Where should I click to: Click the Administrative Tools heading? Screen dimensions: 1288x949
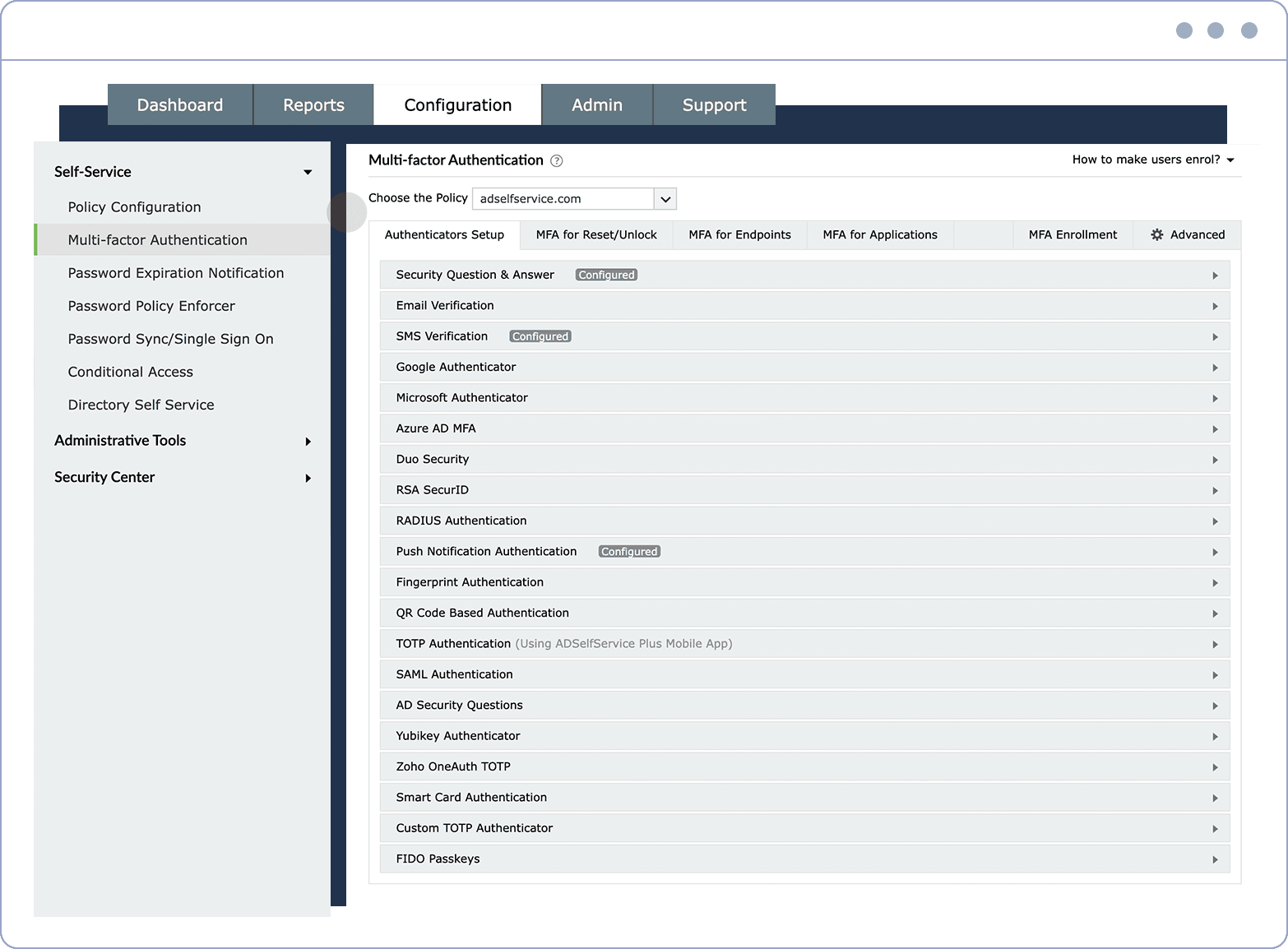pos(120,441)
